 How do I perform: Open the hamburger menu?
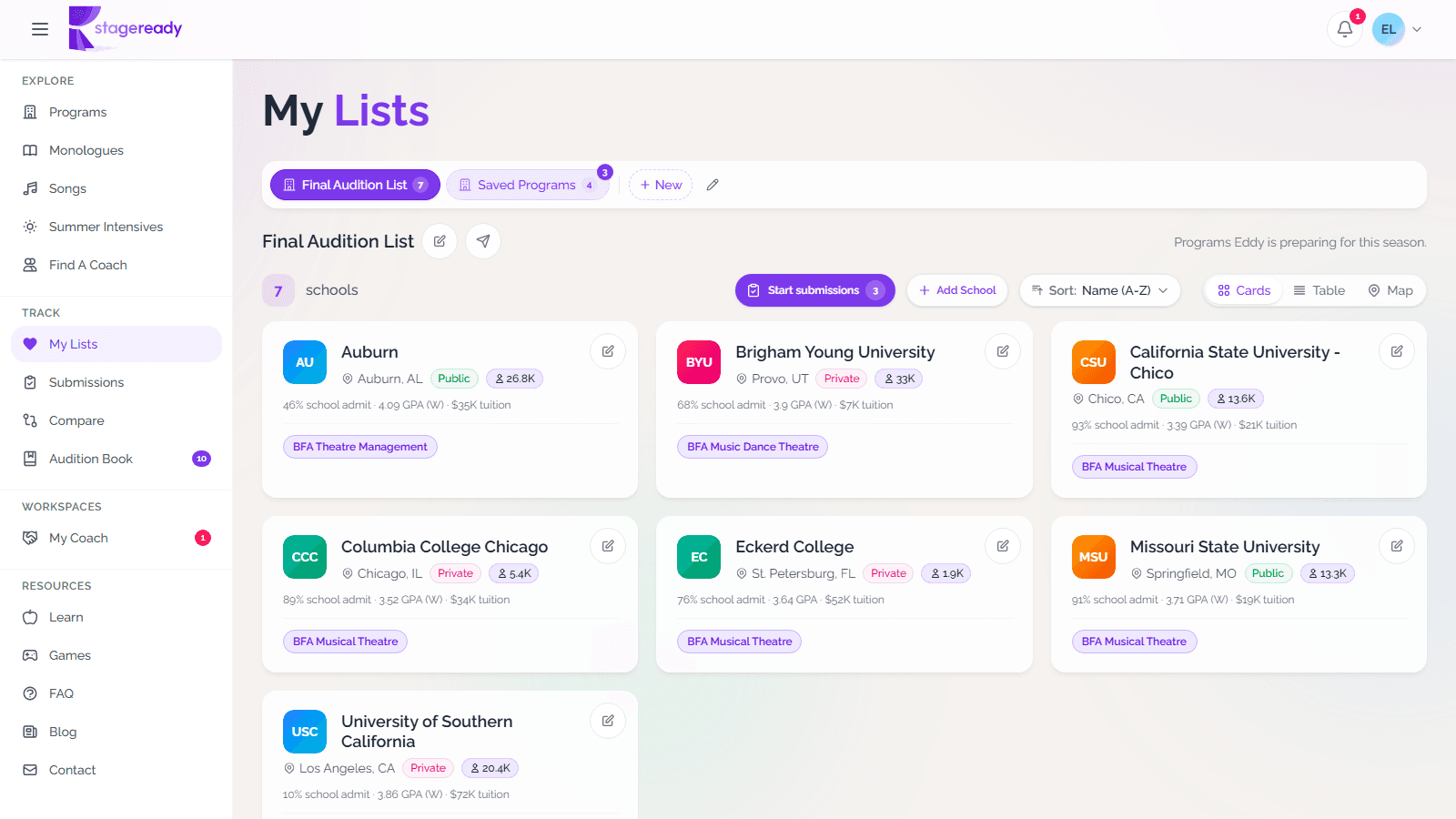[x=40, y=29]
